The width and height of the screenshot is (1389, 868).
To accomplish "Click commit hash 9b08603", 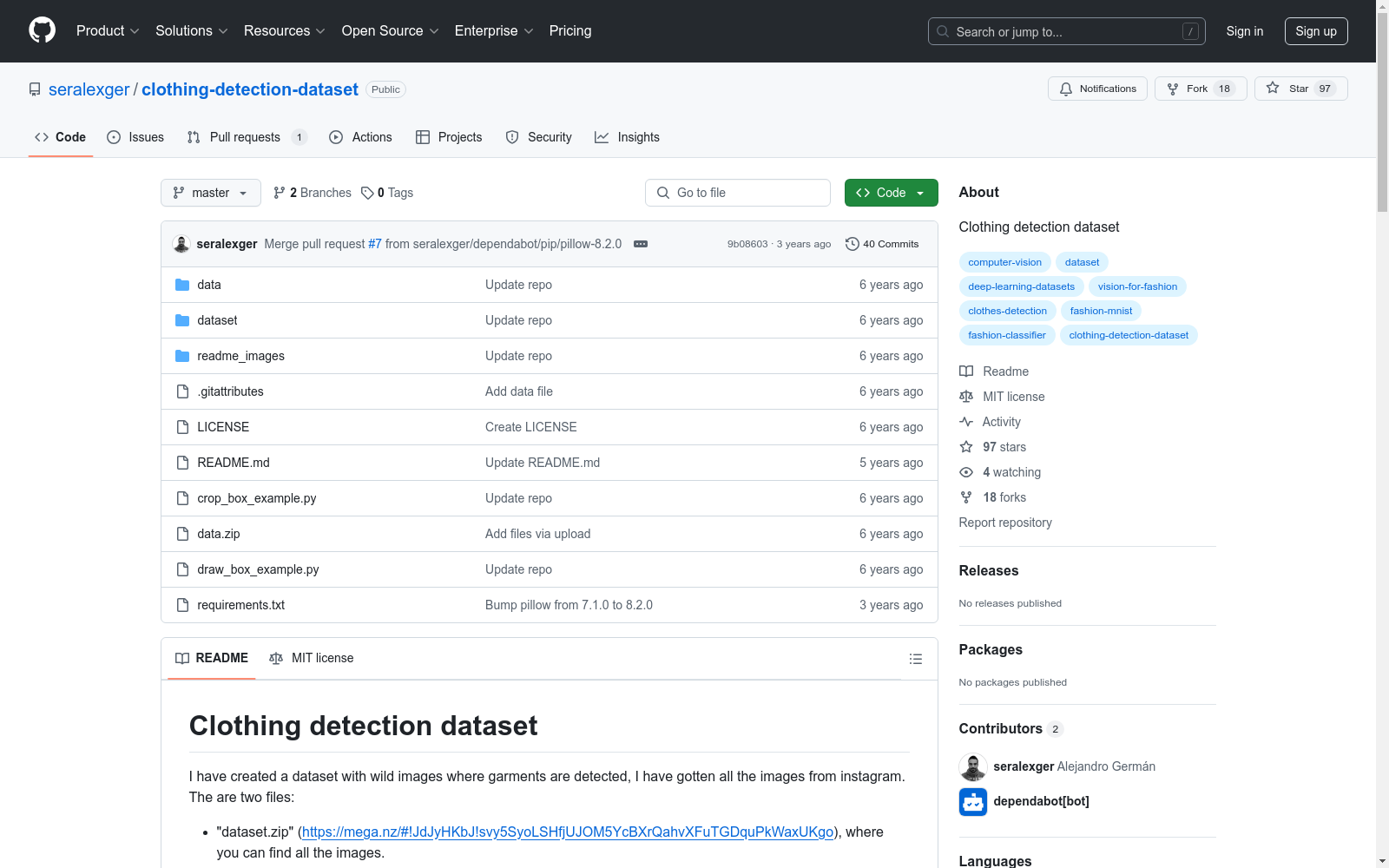I will 747,244.
